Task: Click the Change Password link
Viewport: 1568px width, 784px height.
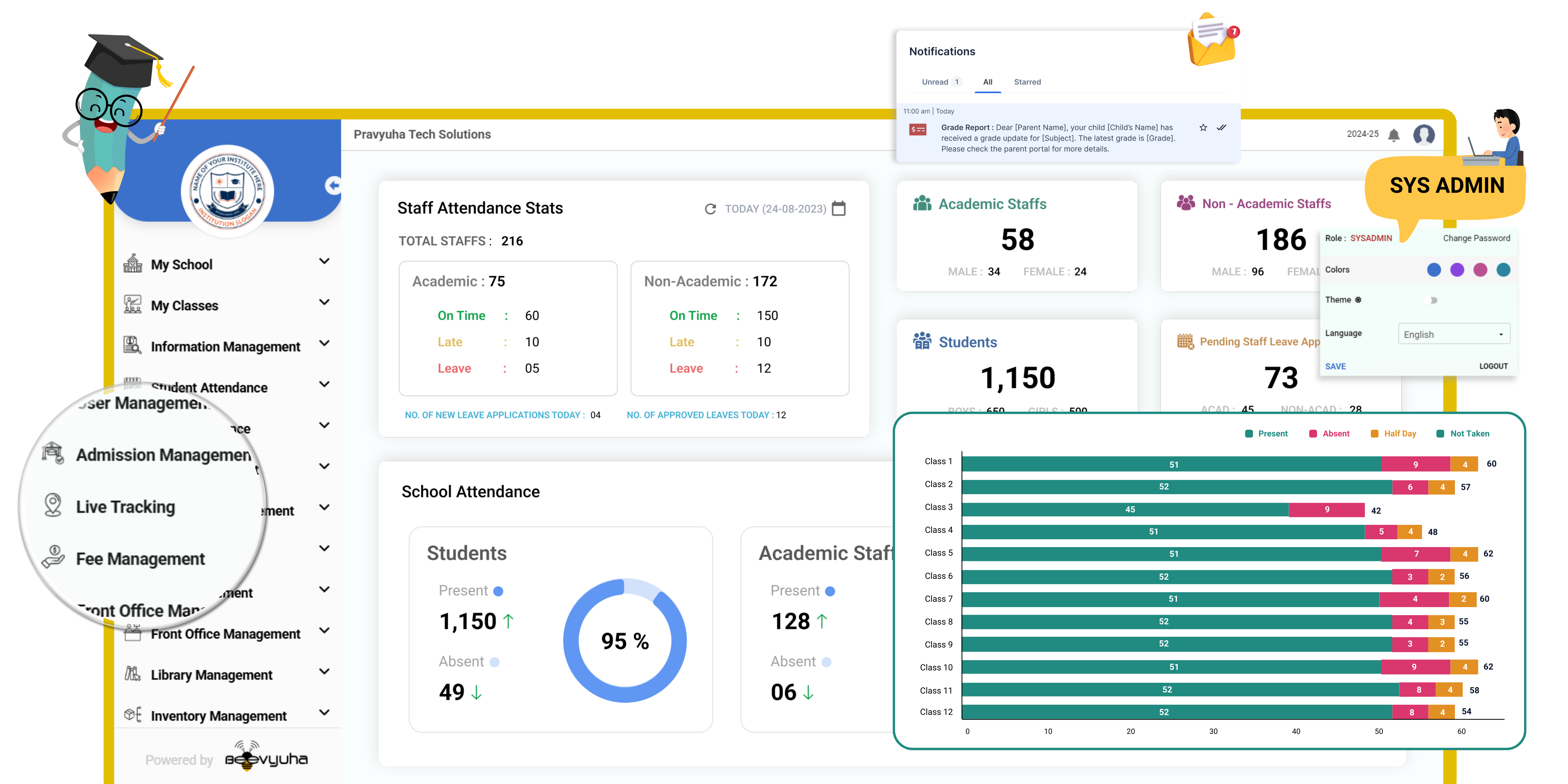Action: point(1476,238)
